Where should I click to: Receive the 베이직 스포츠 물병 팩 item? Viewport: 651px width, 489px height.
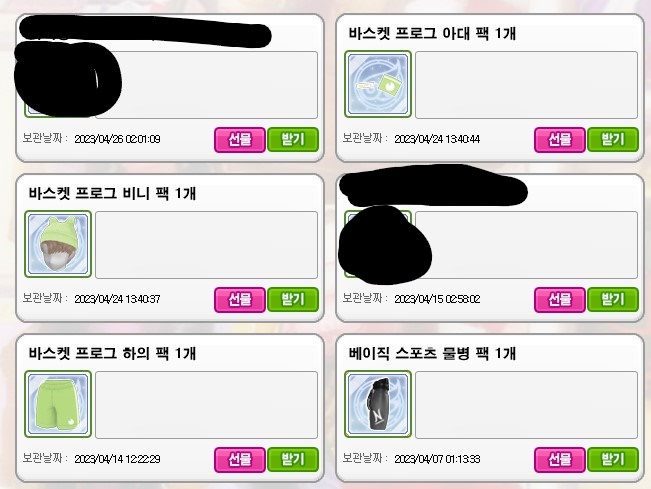pyautogui.click(x=613, y=460)
